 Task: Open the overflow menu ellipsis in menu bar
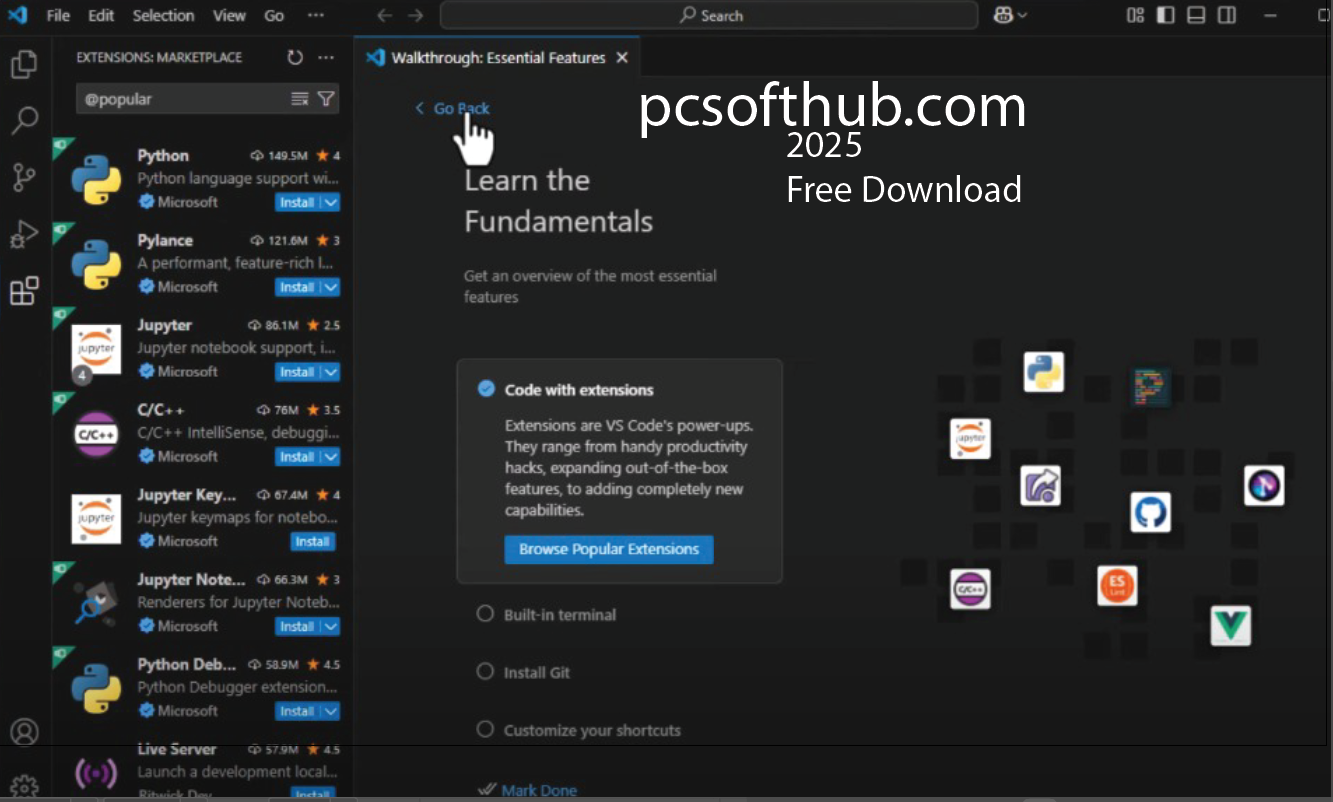[x=316, y=15]
